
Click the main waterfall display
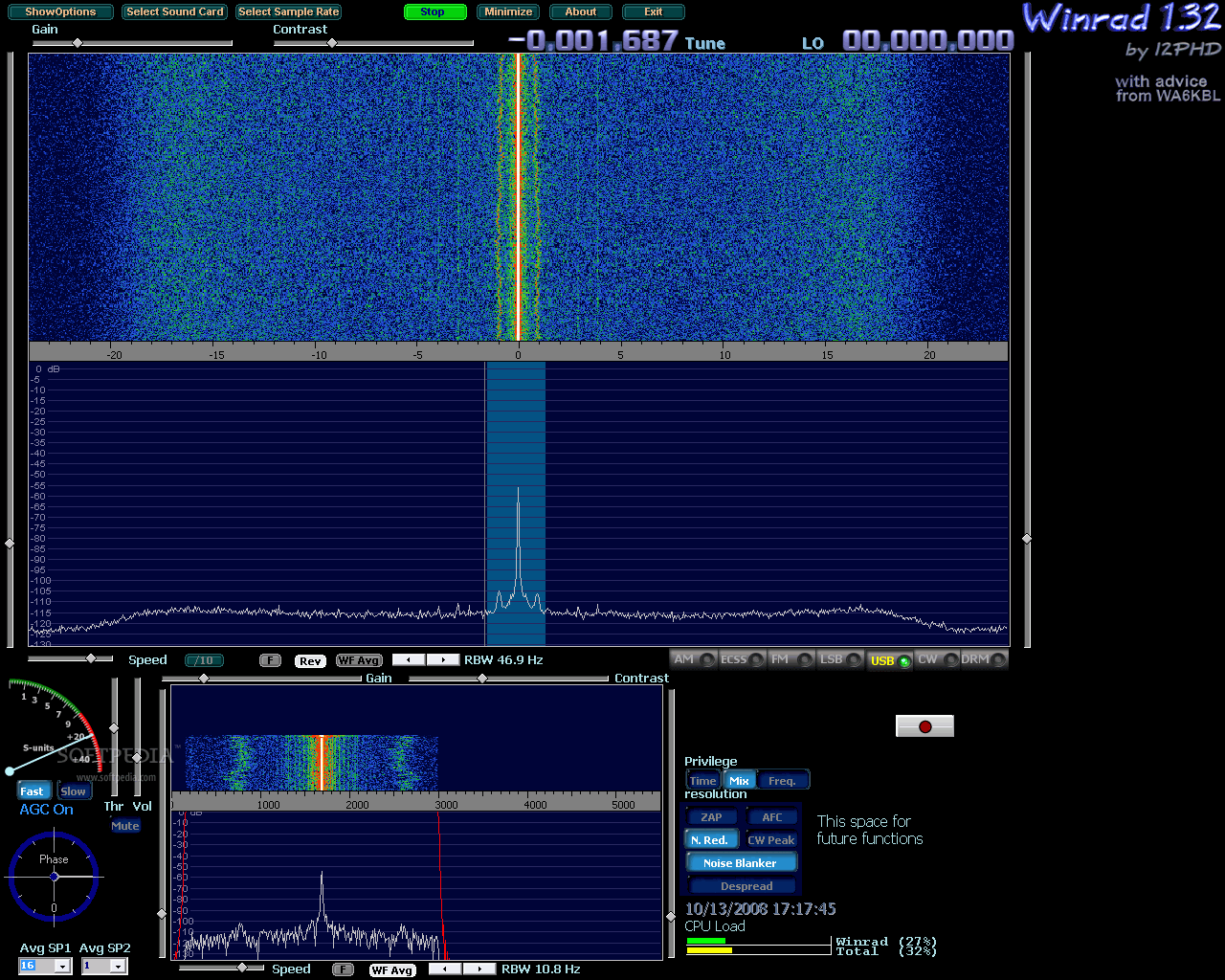[519, 197]
